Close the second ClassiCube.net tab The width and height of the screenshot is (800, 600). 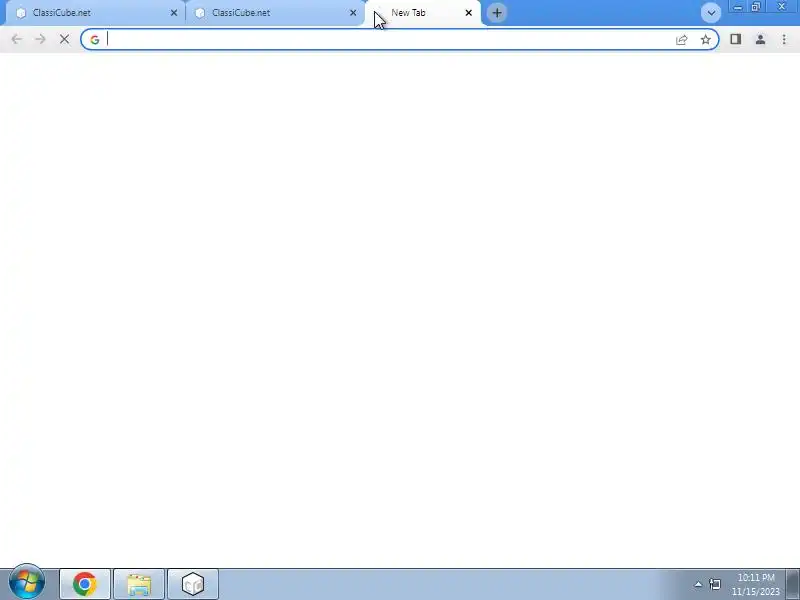coord(353,13)
